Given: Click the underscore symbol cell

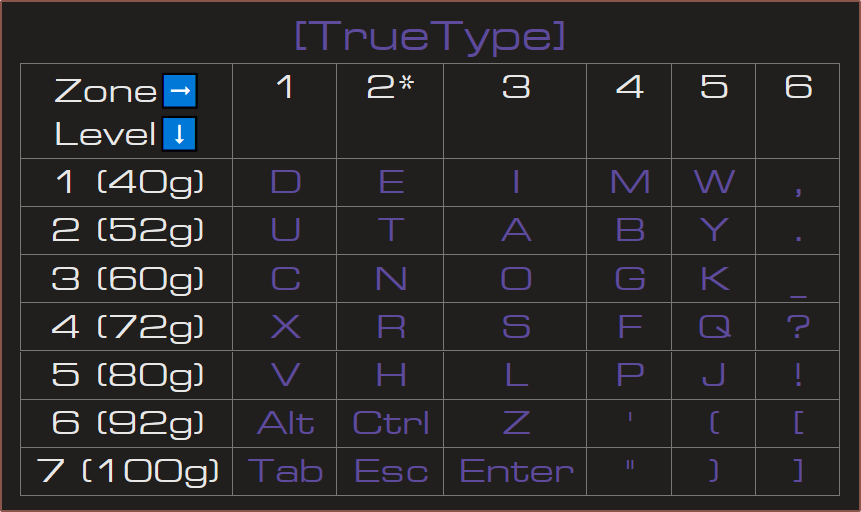Looking at the screenshot, I should [798, 279].
